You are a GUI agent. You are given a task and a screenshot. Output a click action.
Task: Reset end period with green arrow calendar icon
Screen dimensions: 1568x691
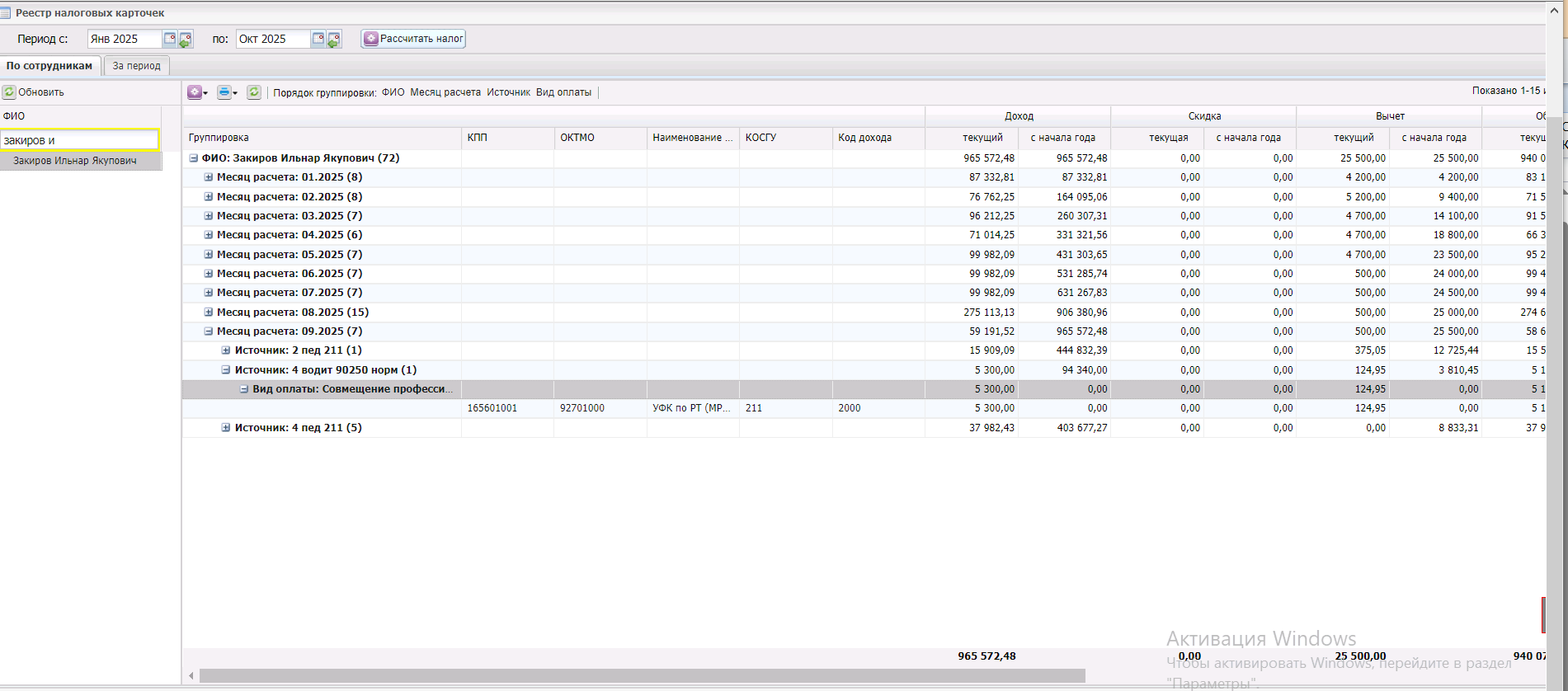[x=334, y=39]
